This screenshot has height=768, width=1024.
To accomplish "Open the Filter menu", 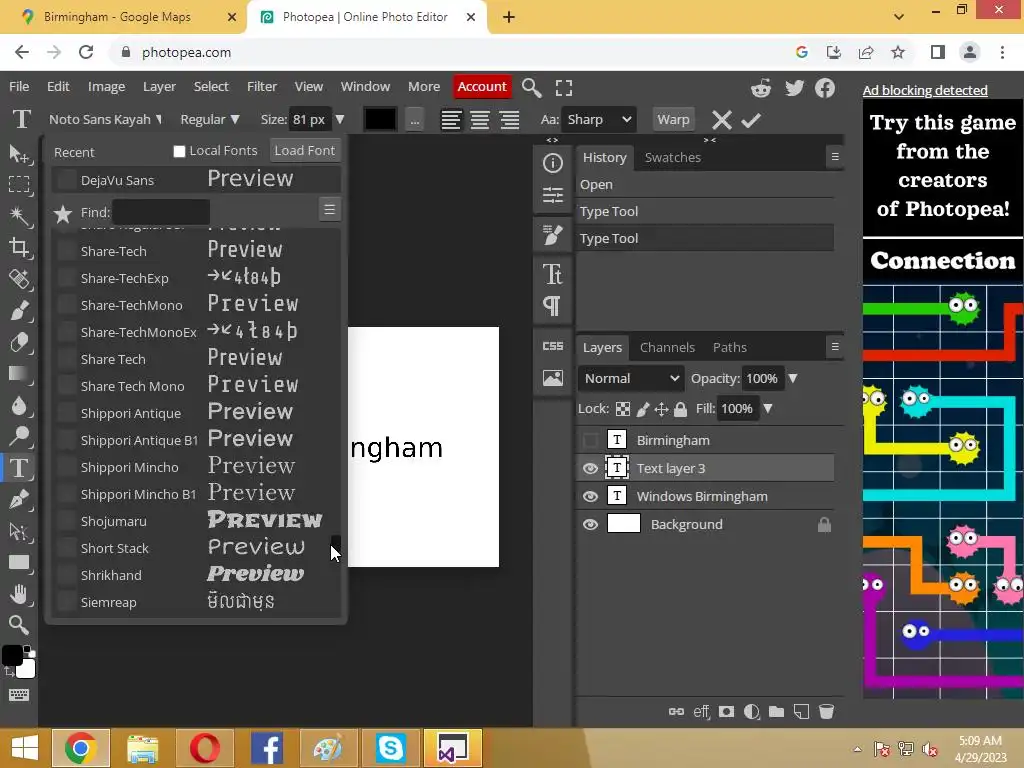I will tap(262, 87).
